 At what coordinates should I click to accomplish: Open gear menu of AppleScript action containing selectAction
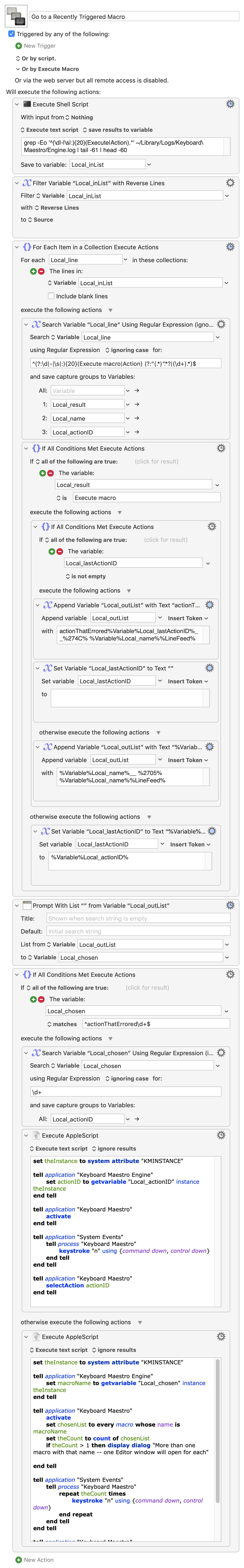point(221,1135)
